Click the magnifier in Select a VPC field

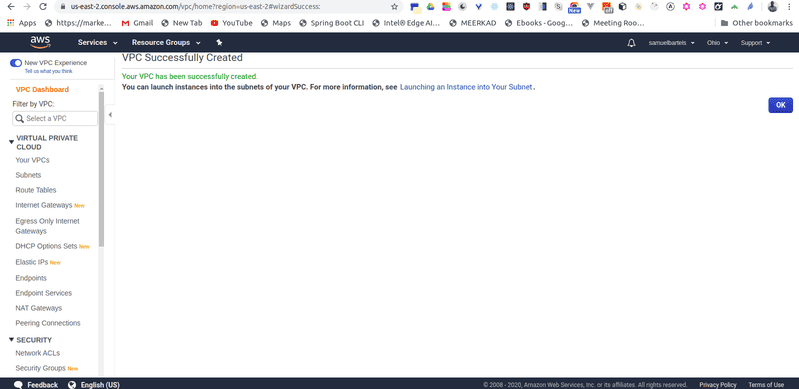click(19, 118)
